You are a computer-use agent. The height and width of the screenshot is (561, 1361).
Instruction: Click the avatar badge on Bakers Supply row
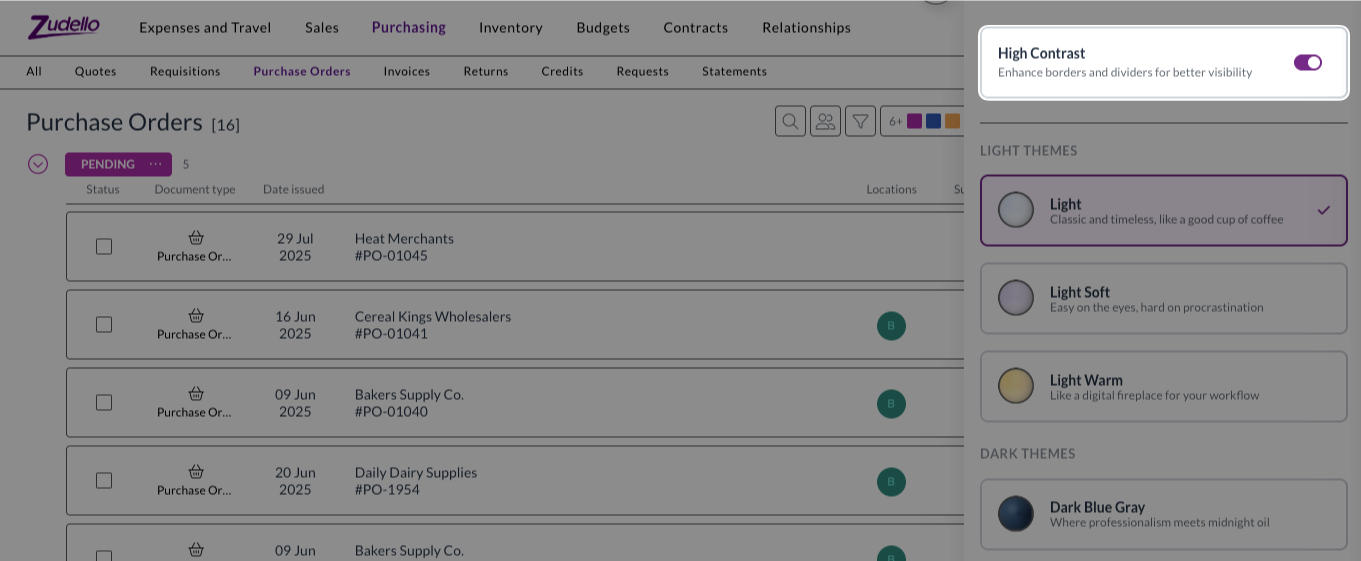(891, 403)
